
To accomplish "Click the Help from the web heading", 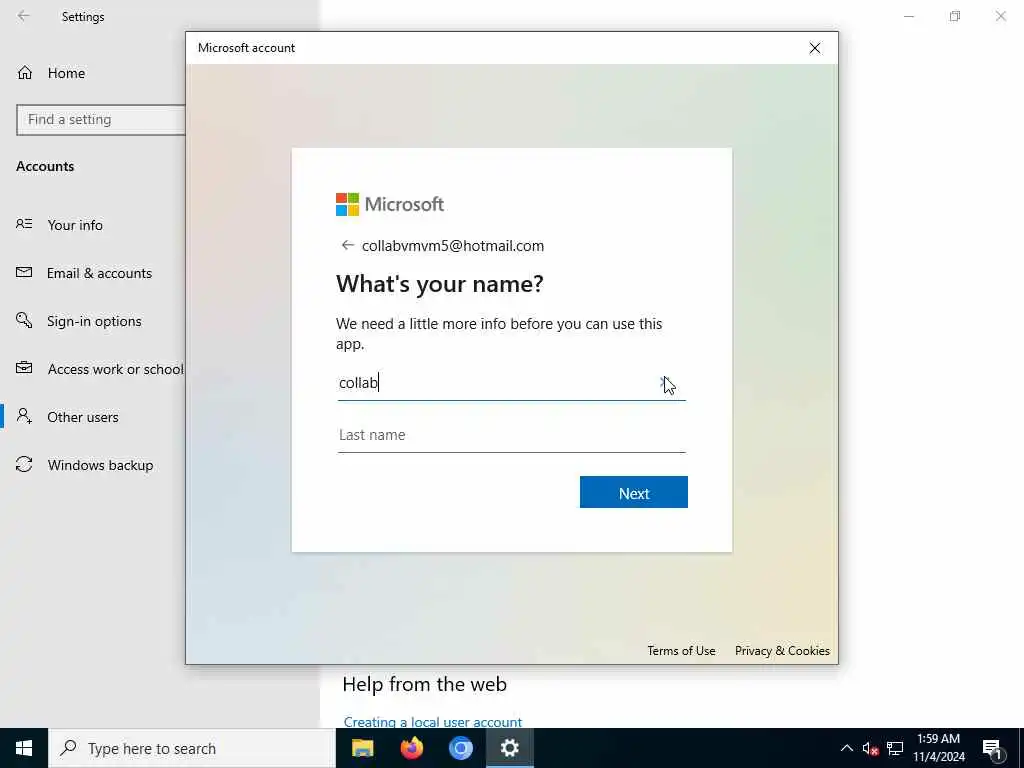I will [424, 684].
